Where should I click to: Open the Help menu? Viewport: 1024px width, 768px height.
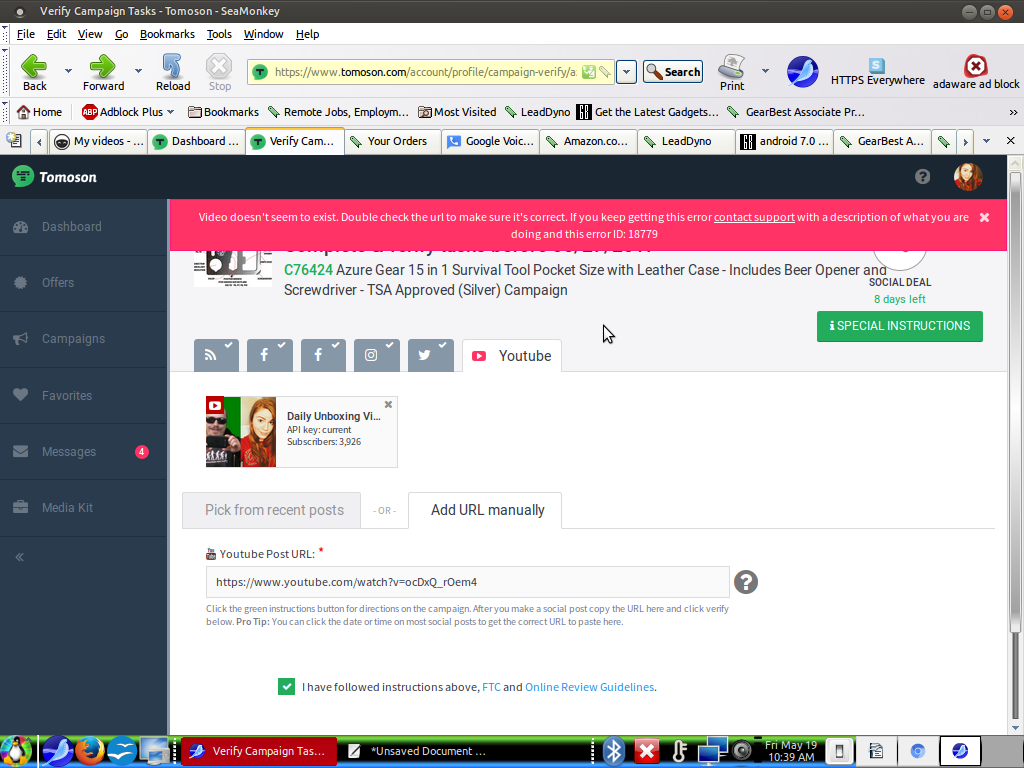point(307,34)
